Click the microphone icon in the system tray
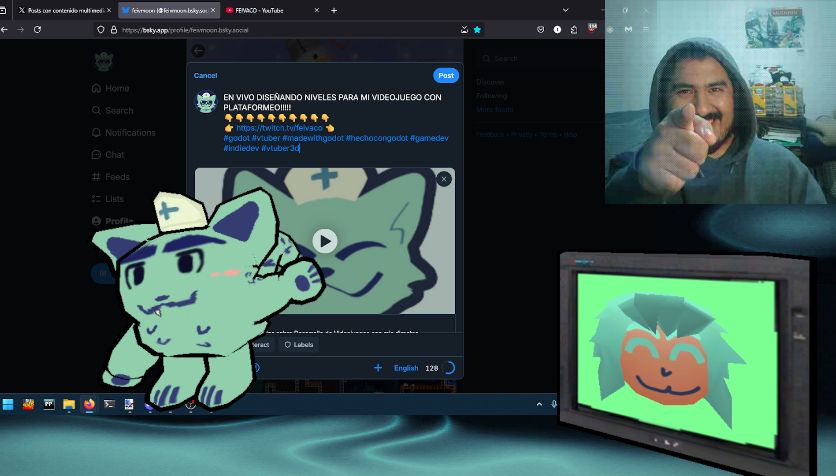Image resolution: width=836 pixels, height=476 pixels. pos(554,405)
